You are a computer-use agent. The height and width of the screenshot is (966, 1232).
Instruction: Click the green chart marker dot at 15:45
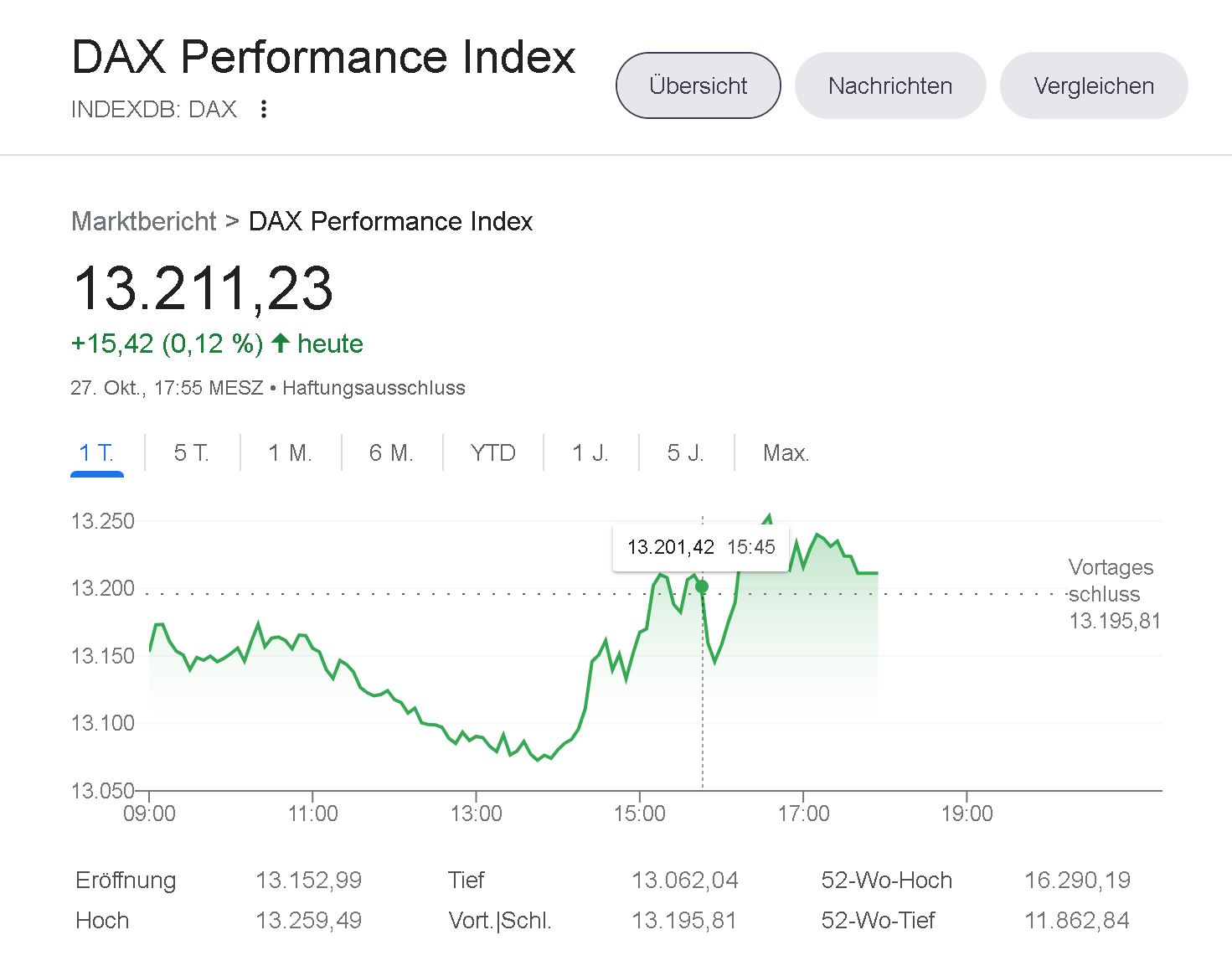[702, 586]
